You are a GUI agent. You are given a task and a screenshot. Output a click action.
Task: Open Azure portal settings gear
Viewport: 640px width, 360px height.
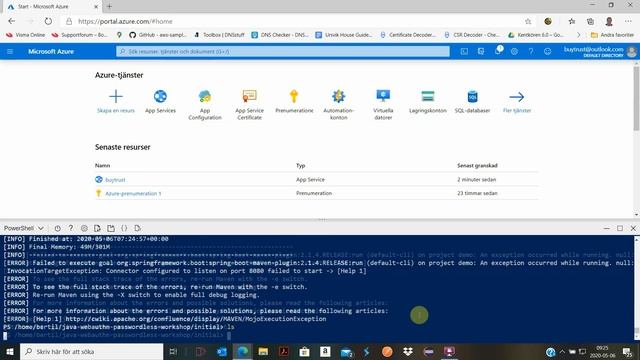click(x=514, y=51)
